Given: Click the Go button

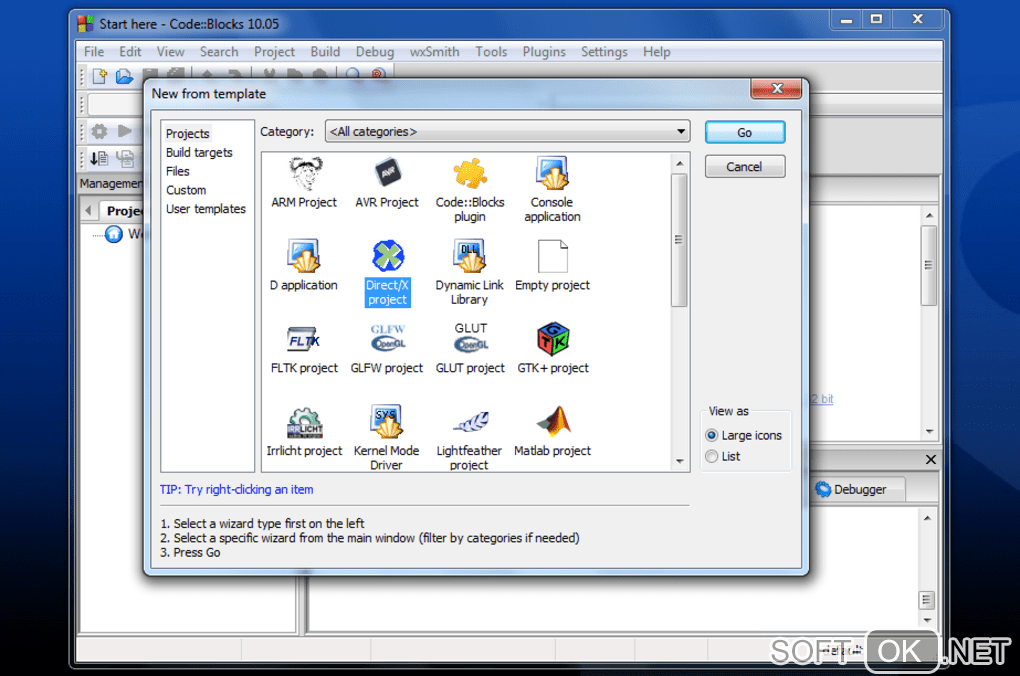Looking at the screenshot, I should (745, 132).
